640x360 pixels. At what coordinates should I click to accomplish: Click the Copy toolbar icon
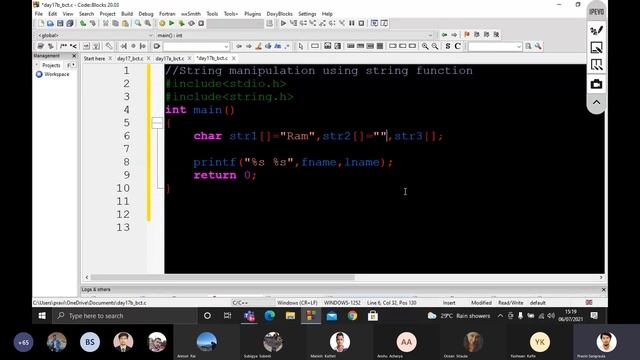pyautogui.click(x=116, y=24)
